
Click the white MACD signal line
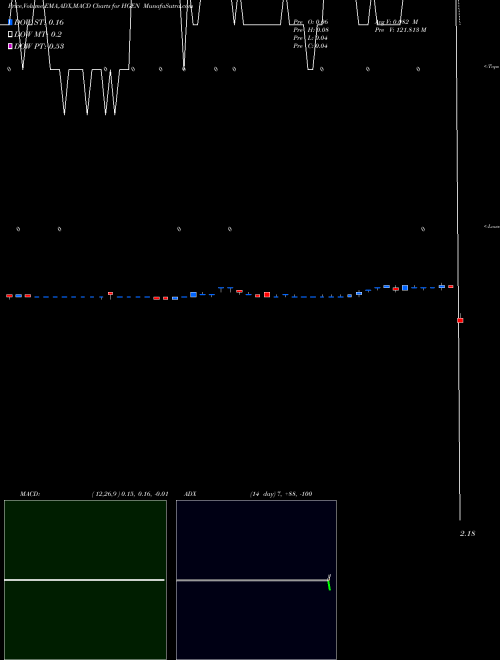[x=84, y=580]
